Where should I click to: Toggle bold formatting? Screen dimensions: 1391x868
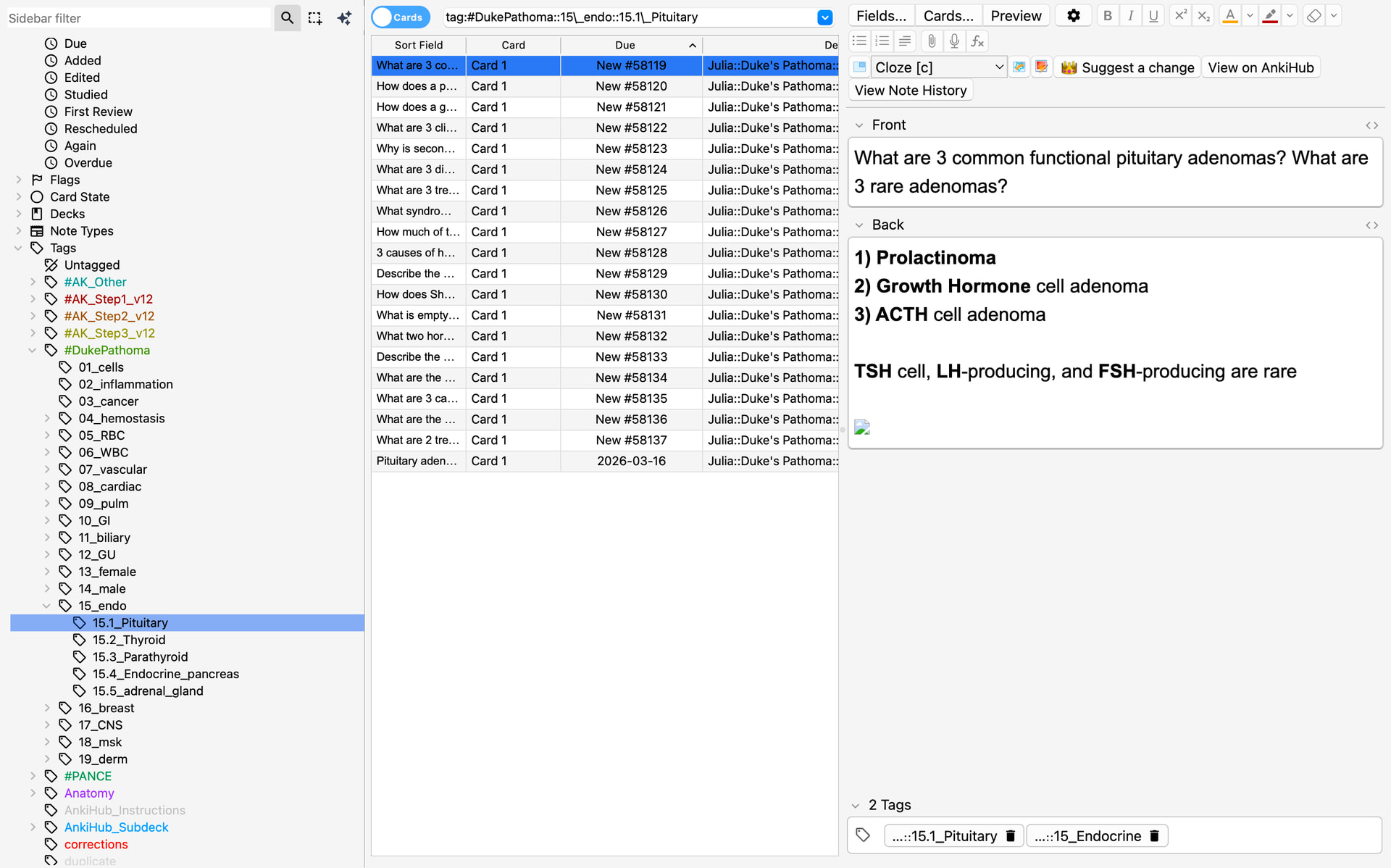pos(1107,16)
